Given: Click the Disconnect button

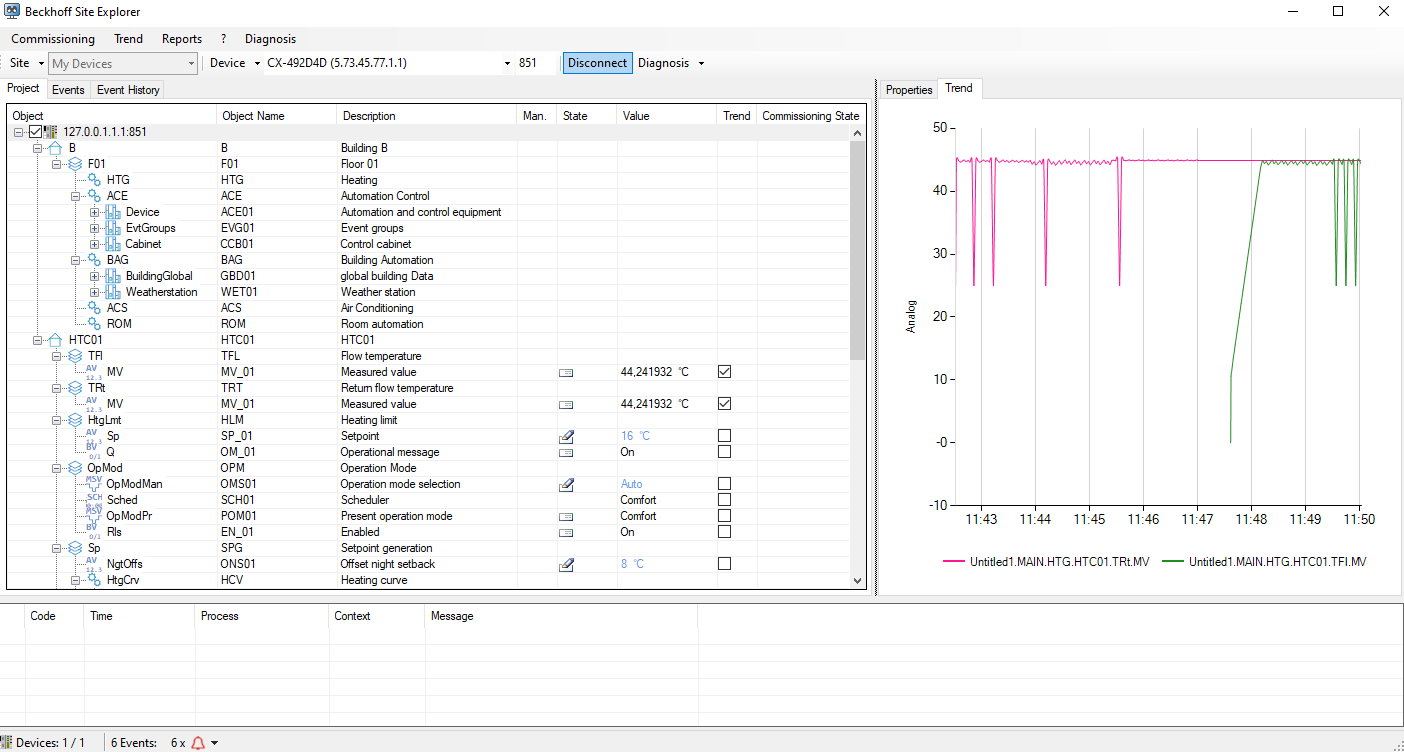Looking at the screenshot, I should [x=597, y=63].
